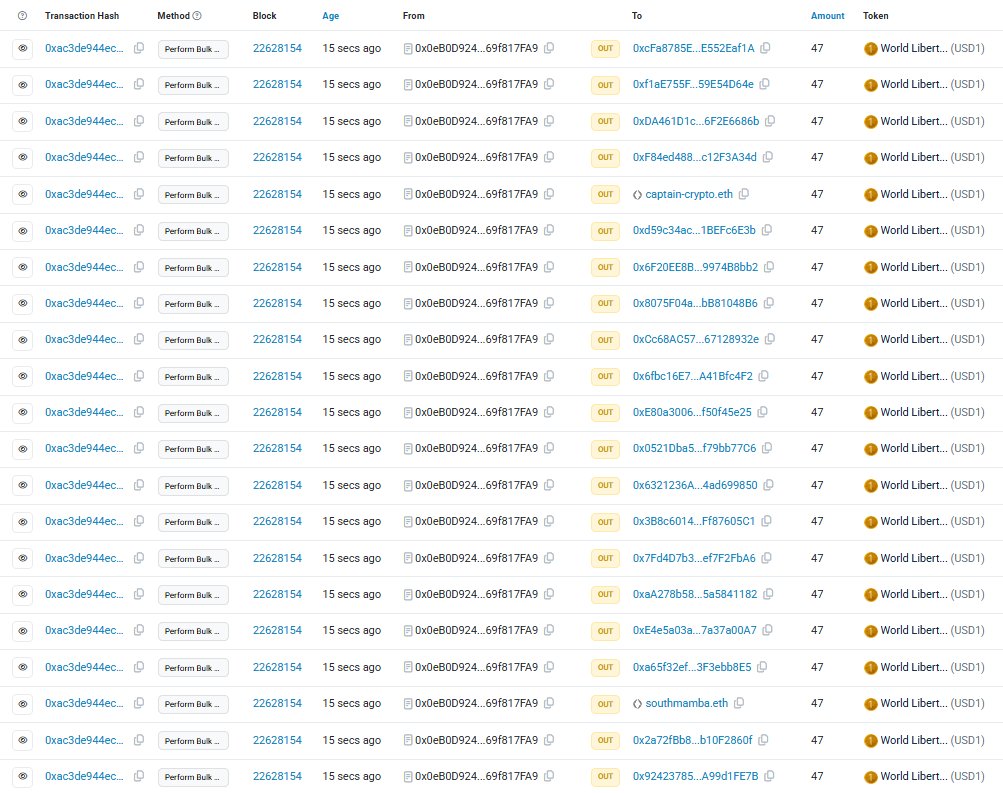Copy address 0x2a72fBb8...b10F2860f
Screen dimensions: 1003x793
pyautogui.click(x=763, y=740)
